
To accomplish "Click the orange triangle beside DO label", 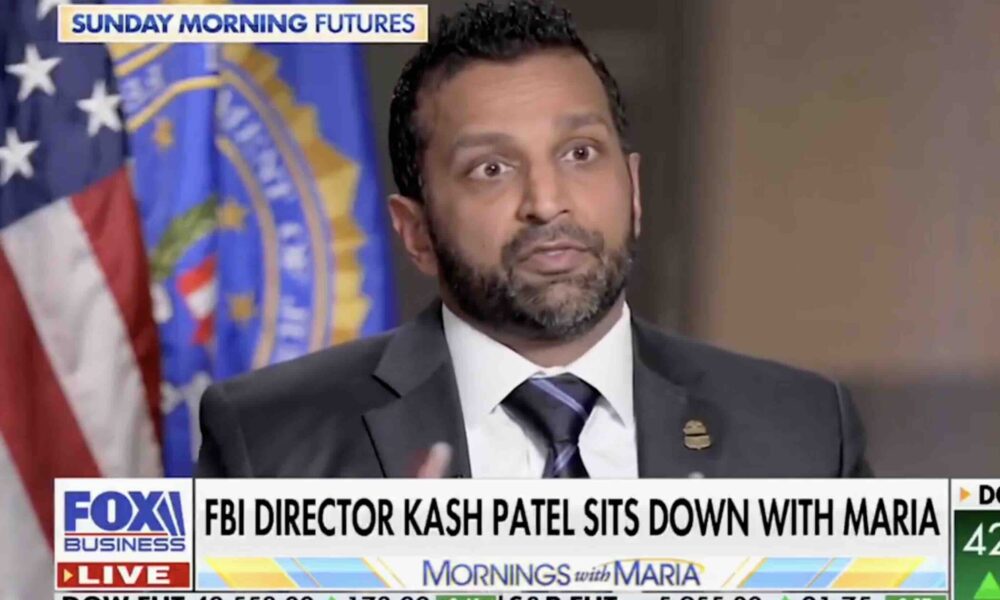I will point(965,495).
